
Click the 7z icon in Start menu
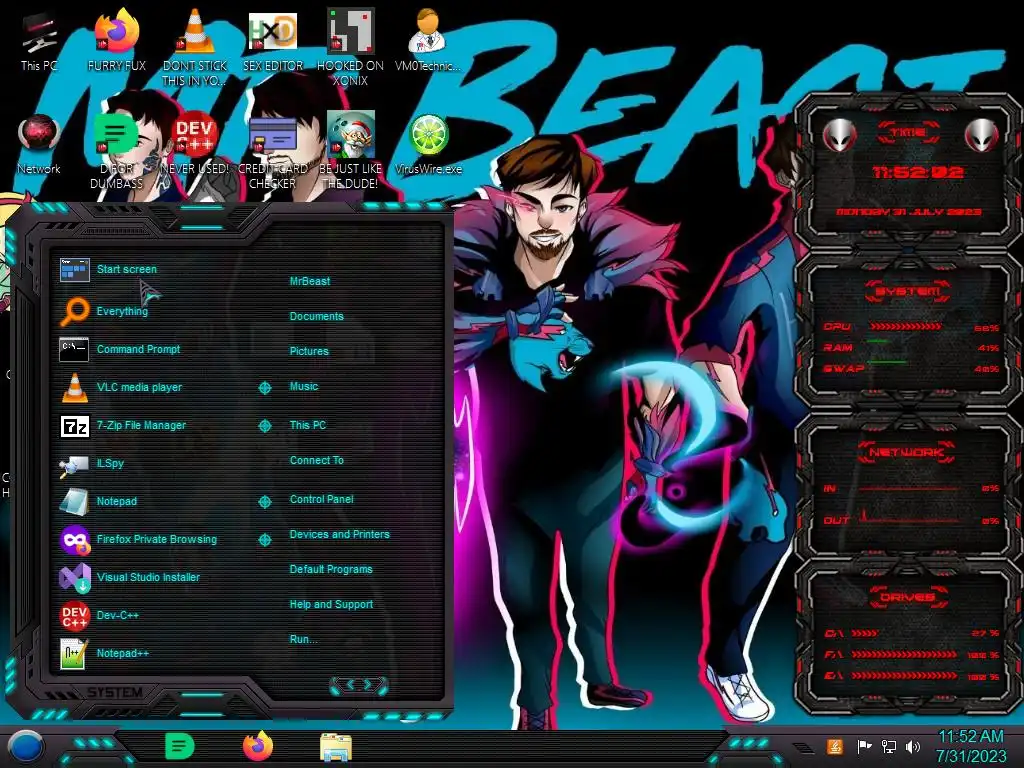[x=74, y=426]
